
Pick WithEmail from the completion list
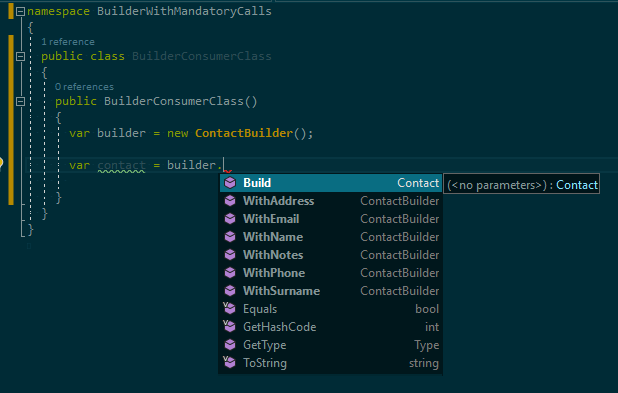331,219
